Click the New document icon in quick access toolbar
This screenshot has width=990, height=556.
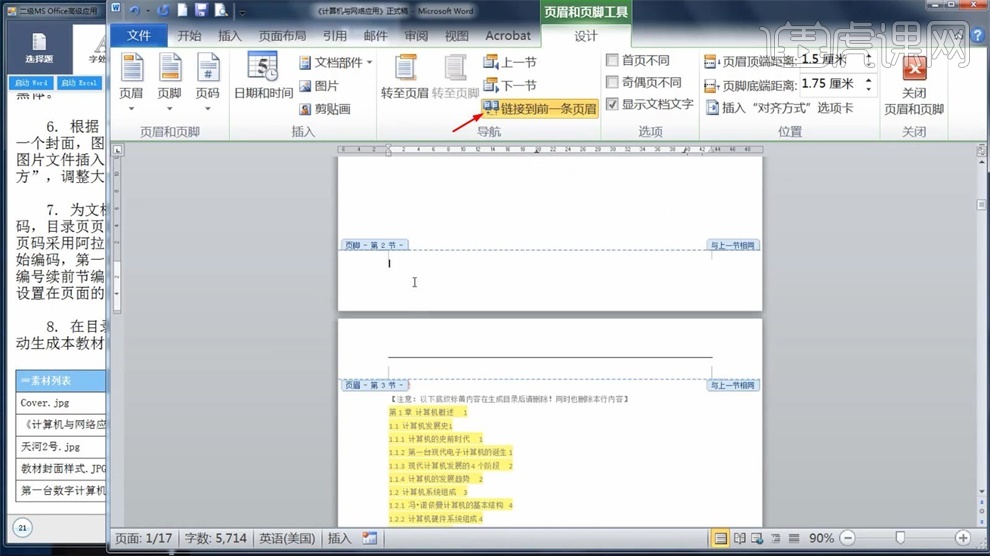pos(182,11)
